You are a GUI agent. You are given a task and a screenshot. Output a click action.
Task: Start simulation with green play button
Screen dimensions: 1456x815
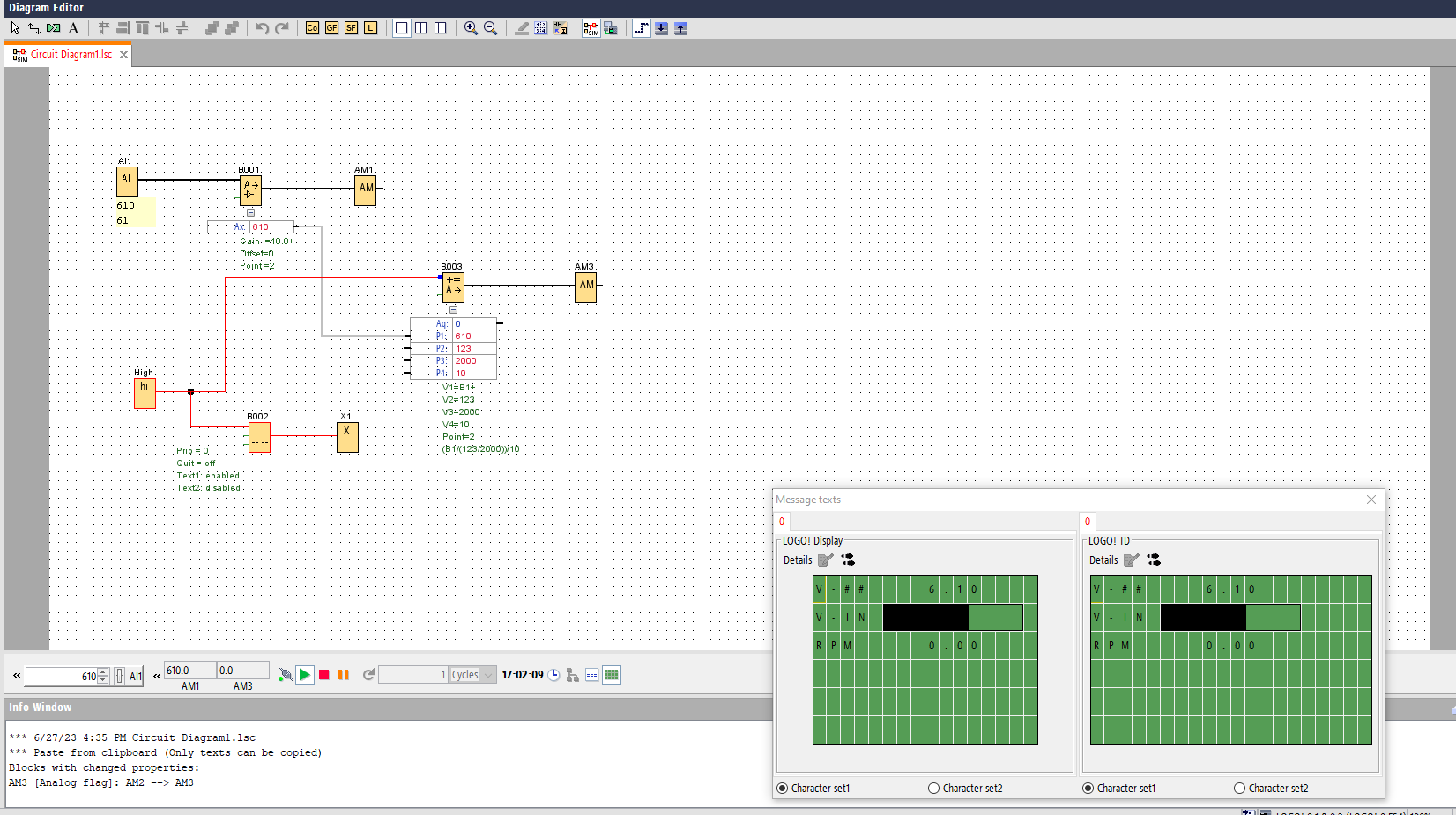(304, 675)
